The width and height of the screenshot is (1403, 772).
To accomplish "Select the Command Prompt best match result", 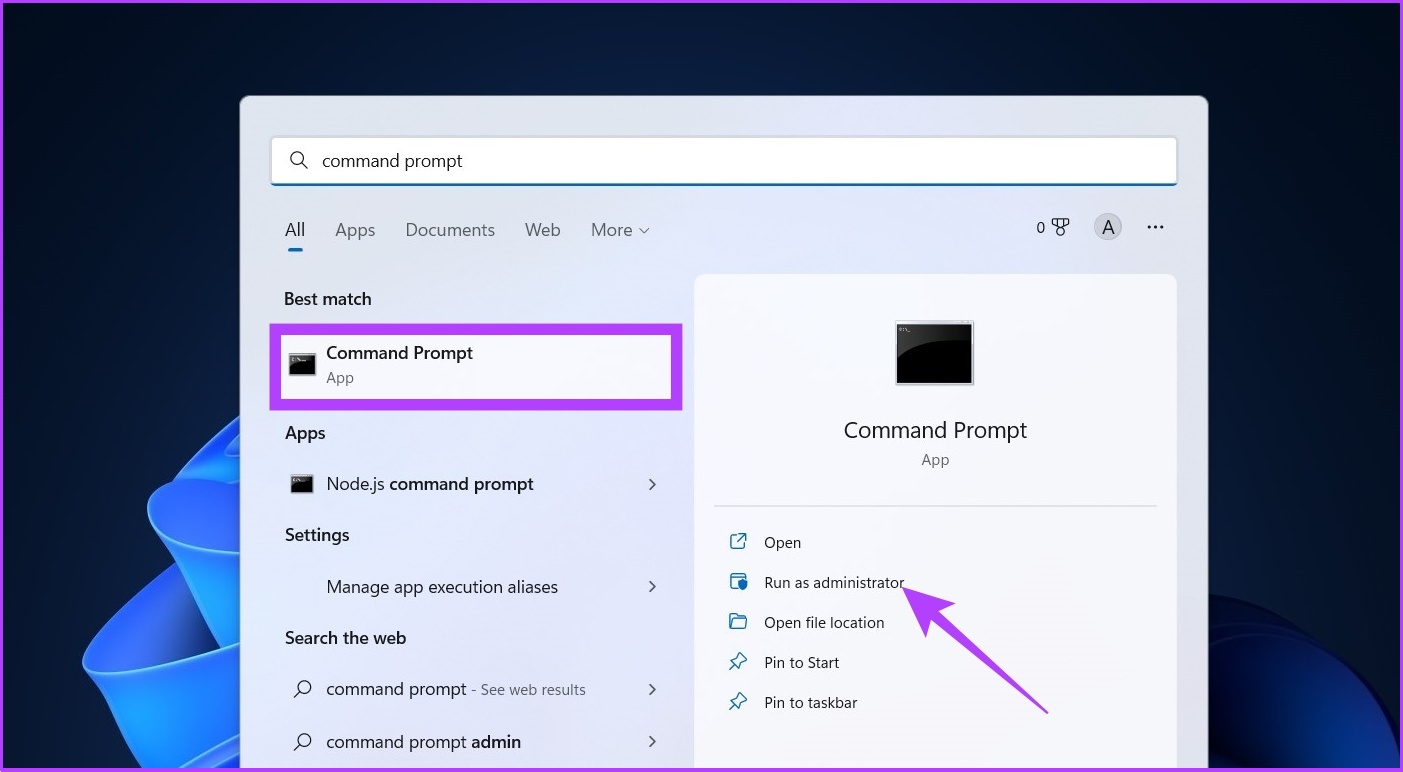I will click(x=476, y=366).
